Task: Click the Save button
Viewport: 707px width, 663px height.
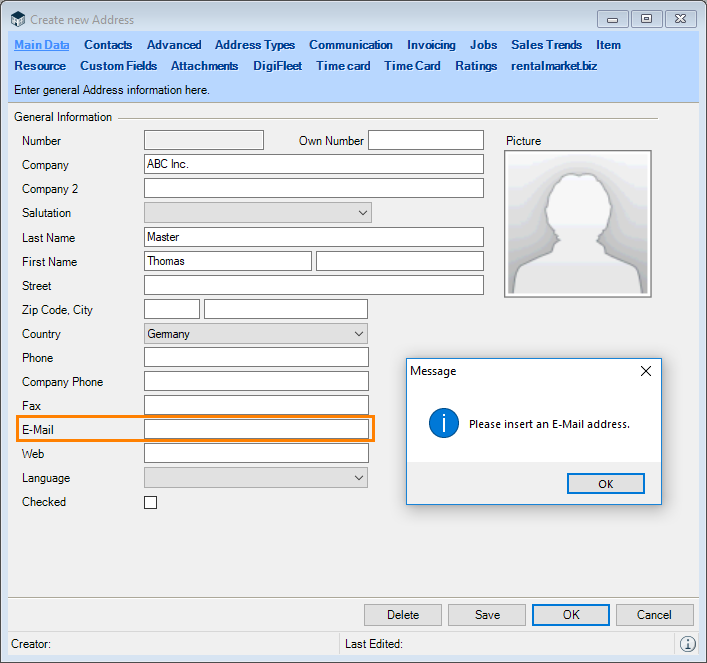Action: click(x=487, y=615)
